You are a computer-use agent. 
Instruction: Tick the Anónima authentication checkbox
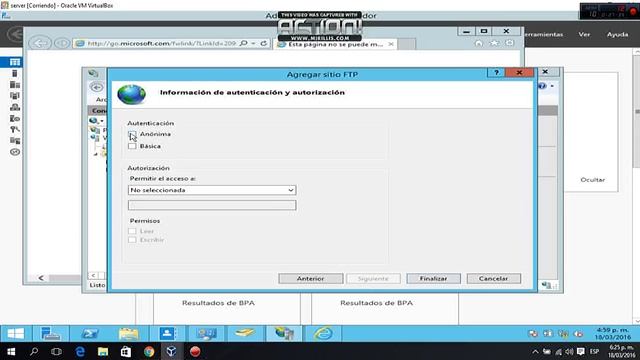pos(132,134)
